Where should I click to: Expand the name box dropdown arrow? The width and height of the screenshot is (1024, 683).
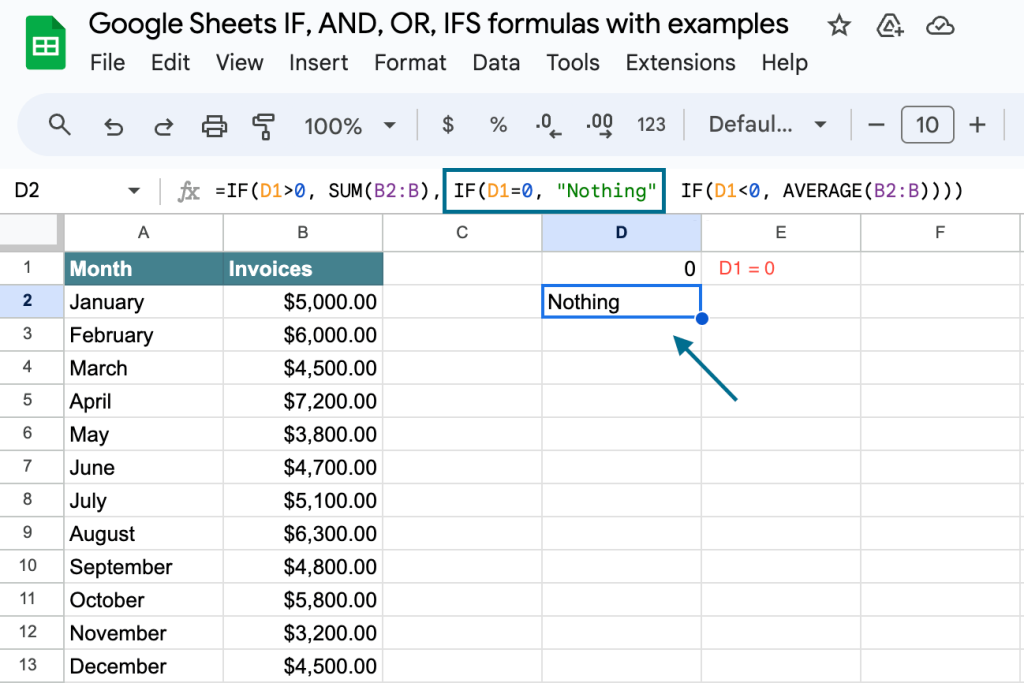(x=134, y=191)
